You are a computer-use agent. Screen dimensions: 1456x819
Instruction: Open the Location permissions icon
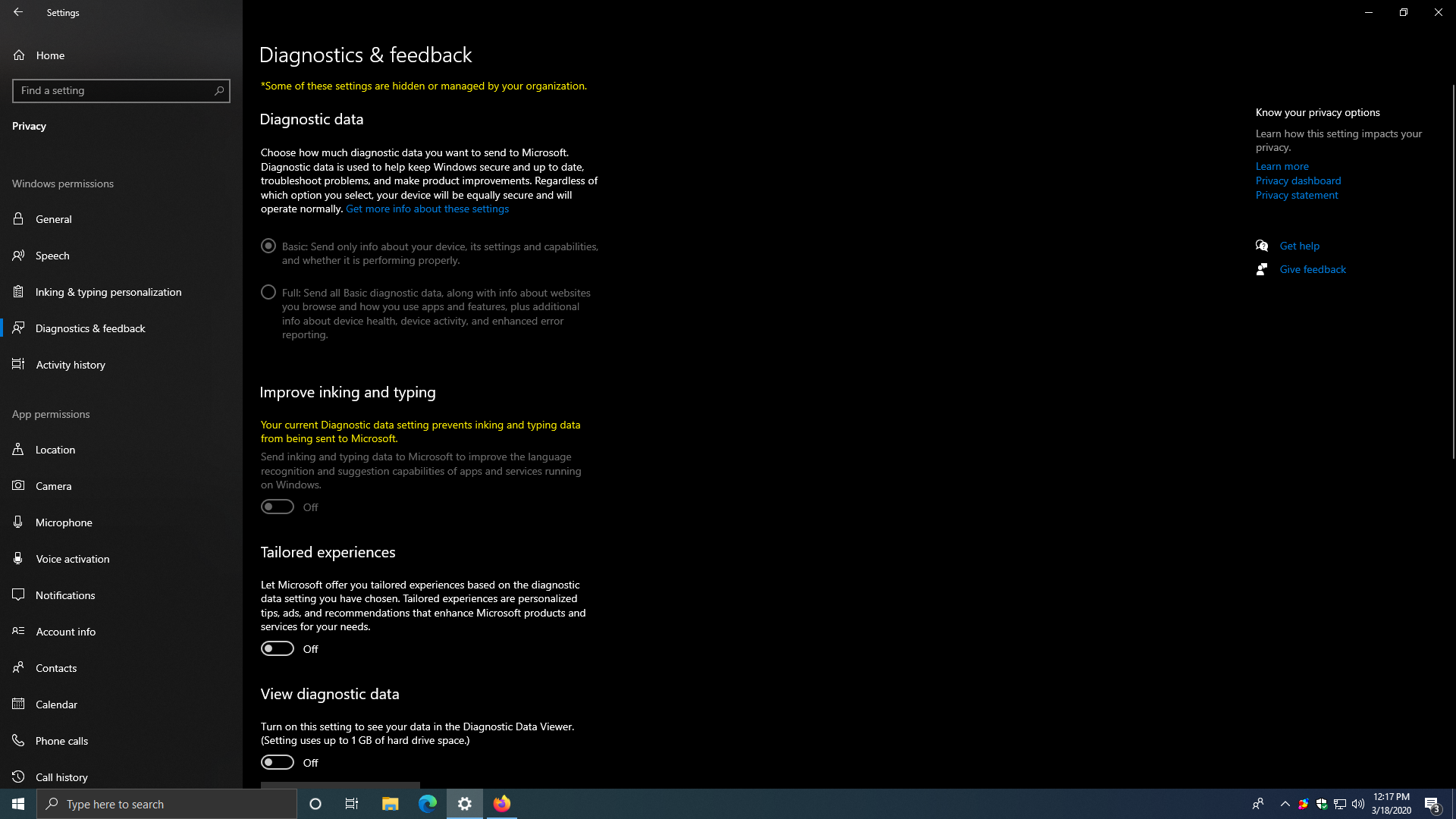[19, 450]
